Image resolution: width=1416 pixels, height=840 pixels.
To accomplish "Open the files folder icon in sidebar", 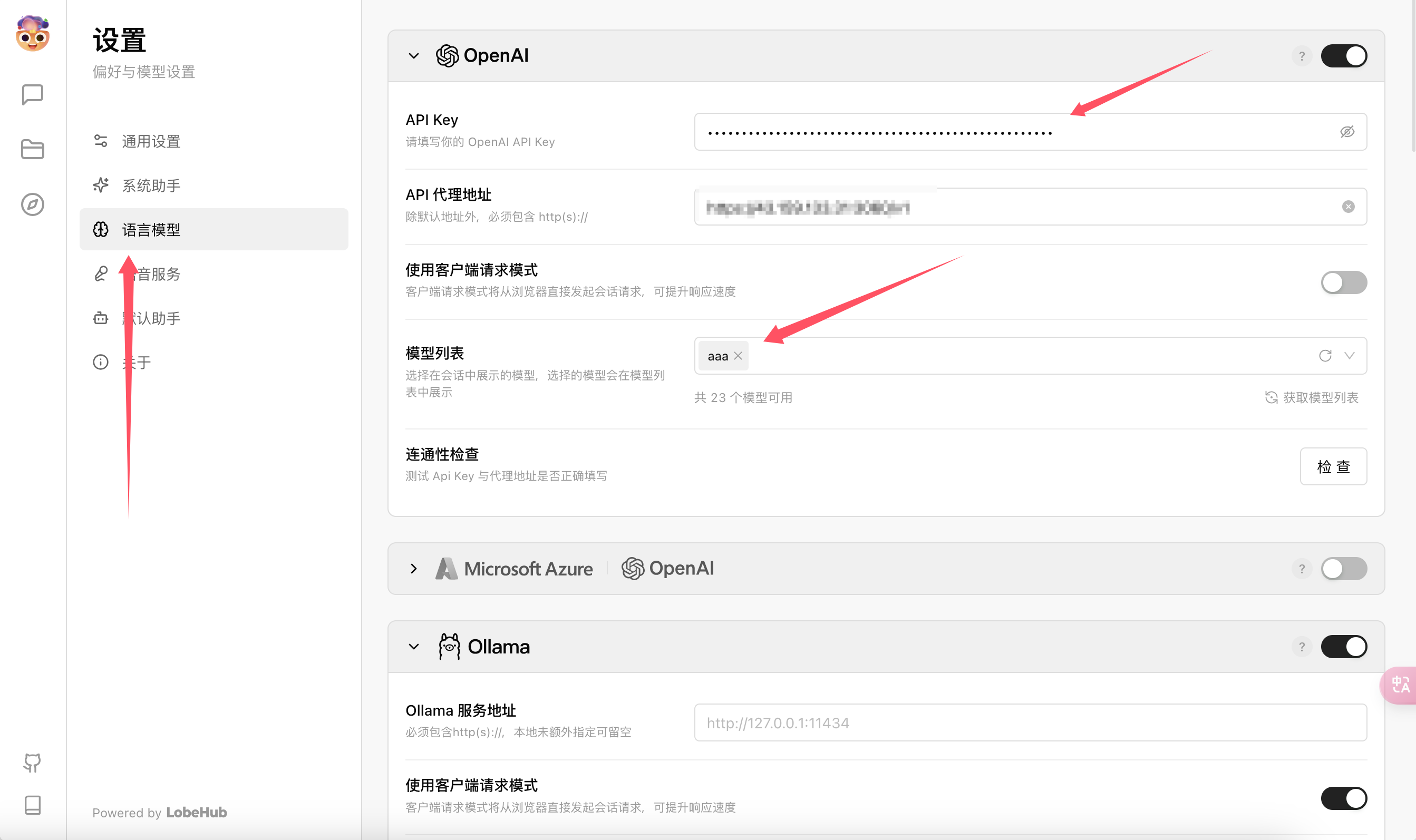I will 32,150.
